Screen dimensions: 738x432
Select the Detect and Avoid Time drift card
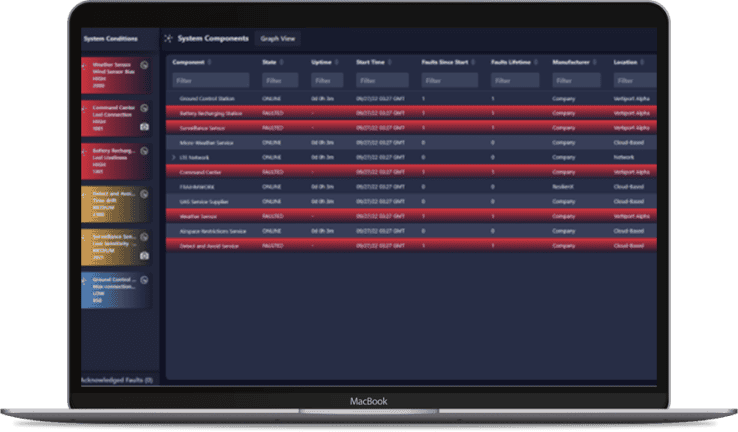116,204
